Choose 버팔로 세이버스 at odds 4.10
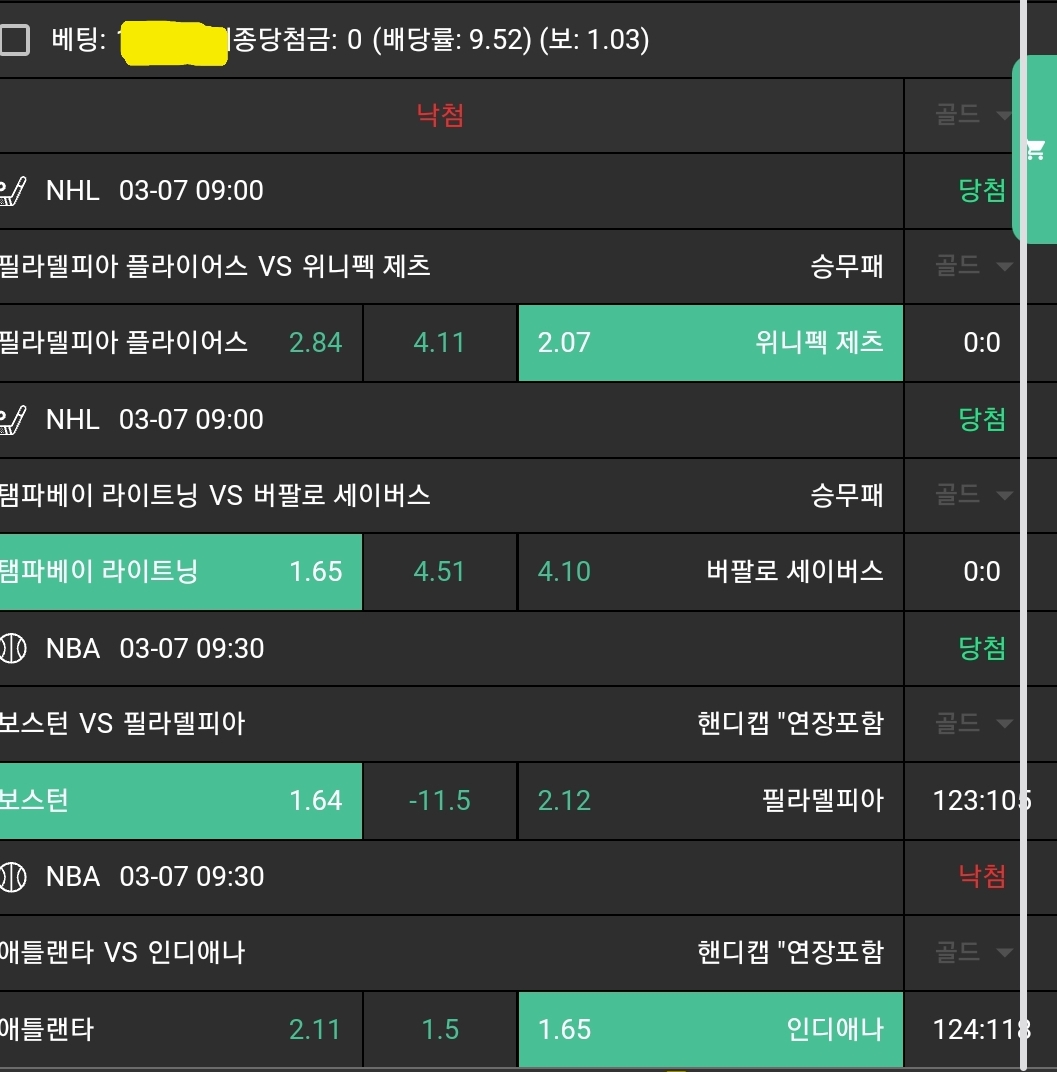1057x1072 pixels. point(710,572)
